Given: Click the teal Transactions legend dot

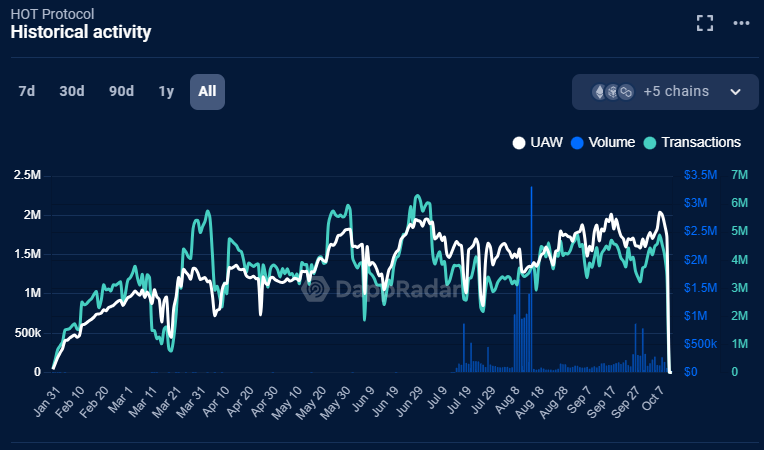Looking at the screenshot, I should (650, 142).
